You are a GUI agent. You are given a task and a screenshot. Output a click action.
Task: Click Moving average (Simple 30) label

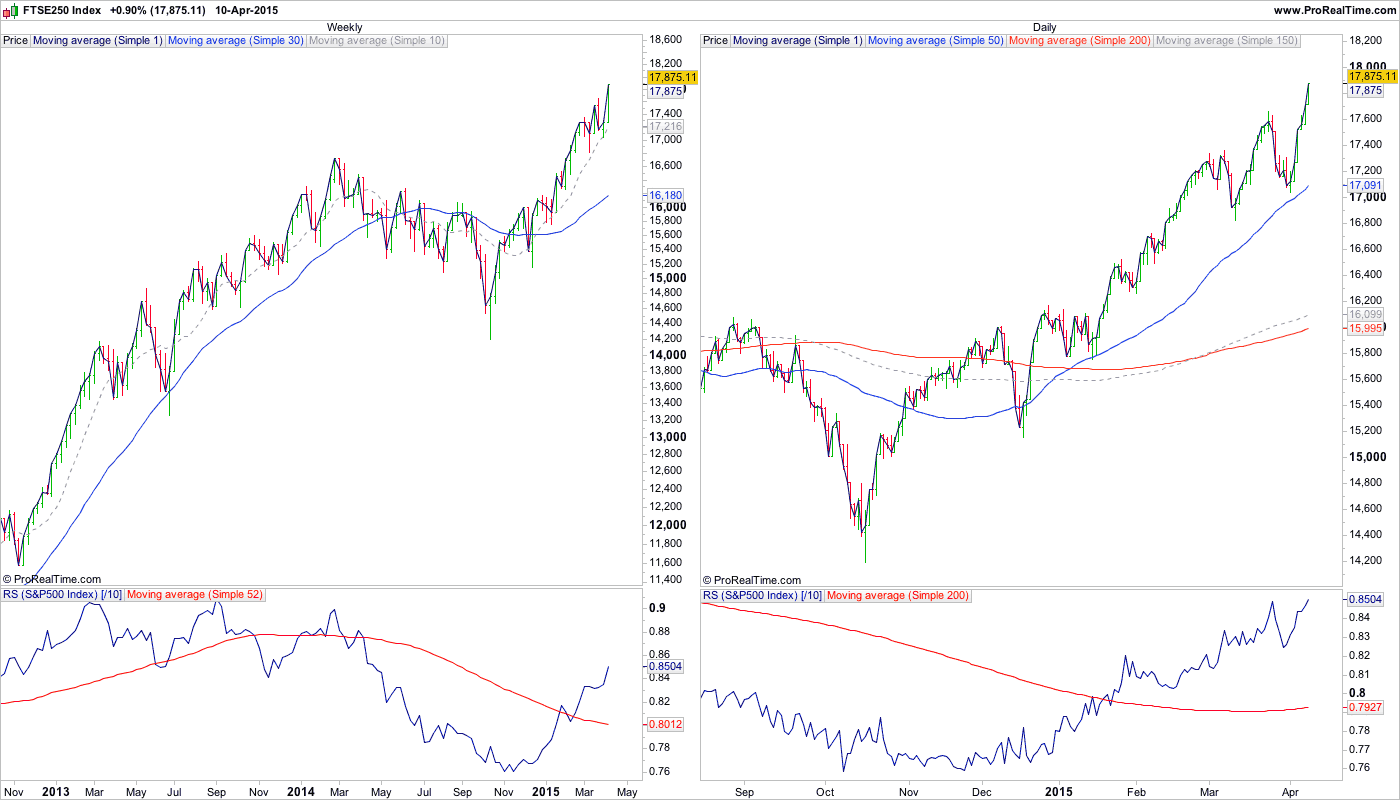[236, 41]
